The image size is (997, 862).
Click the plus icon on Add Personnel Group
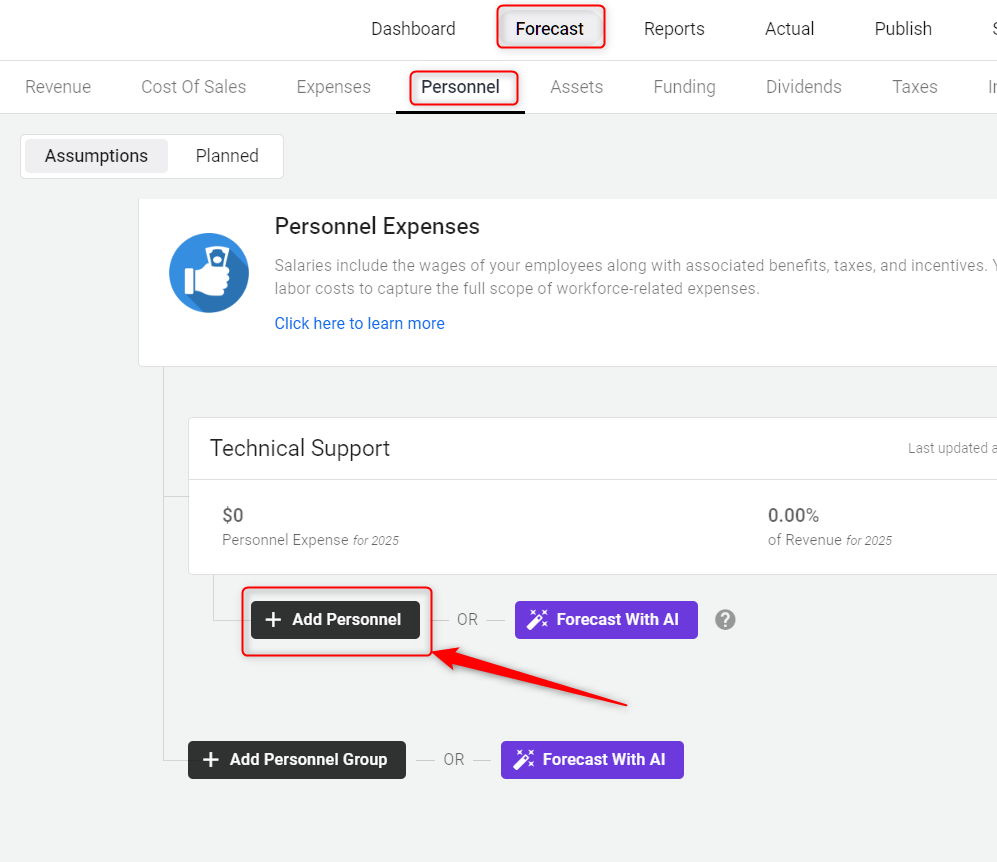[211, 760]
